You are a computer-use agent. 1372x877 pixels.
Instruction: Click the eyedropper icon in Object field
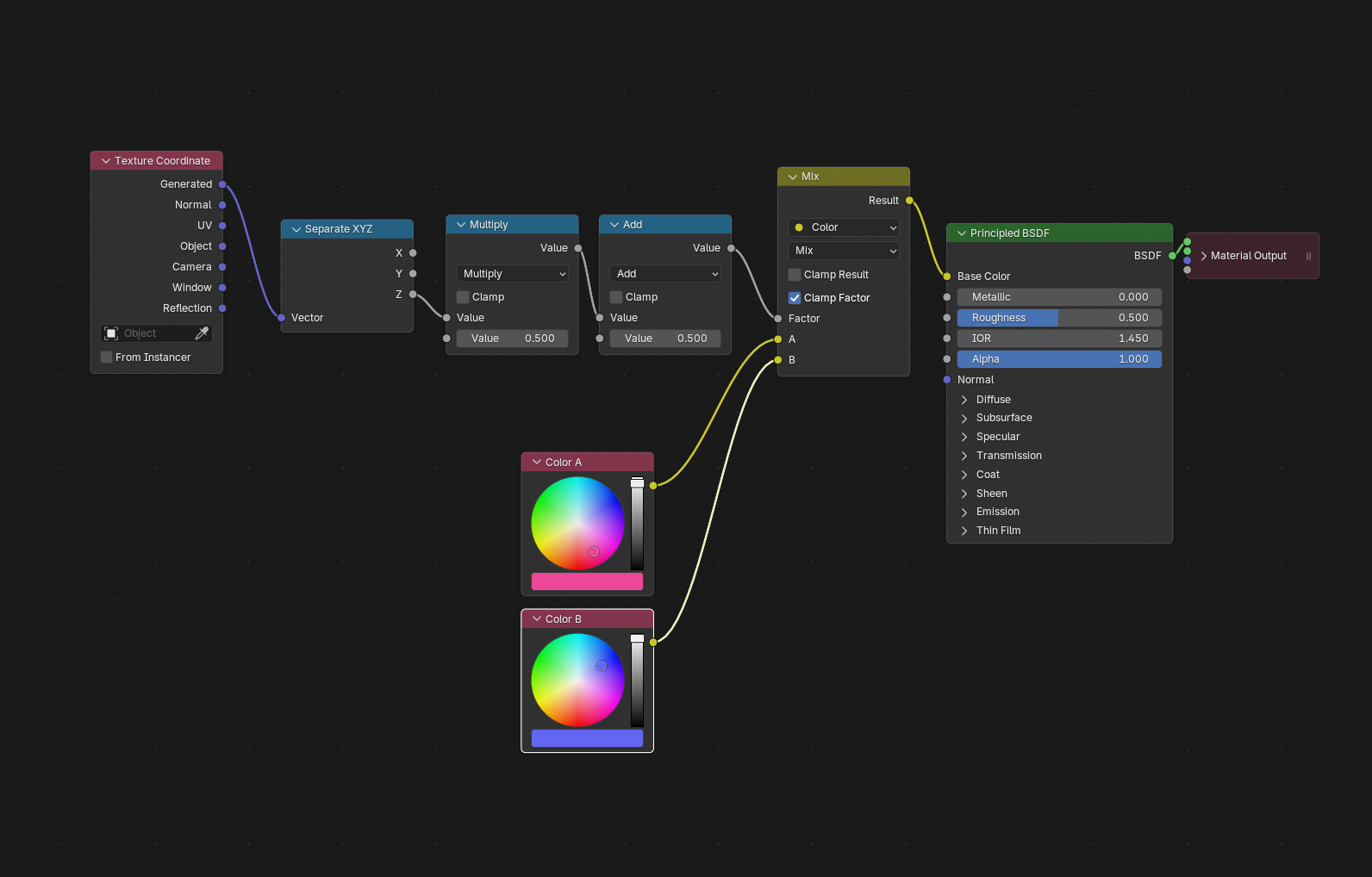pyautogui.click(x=202, y=333)
